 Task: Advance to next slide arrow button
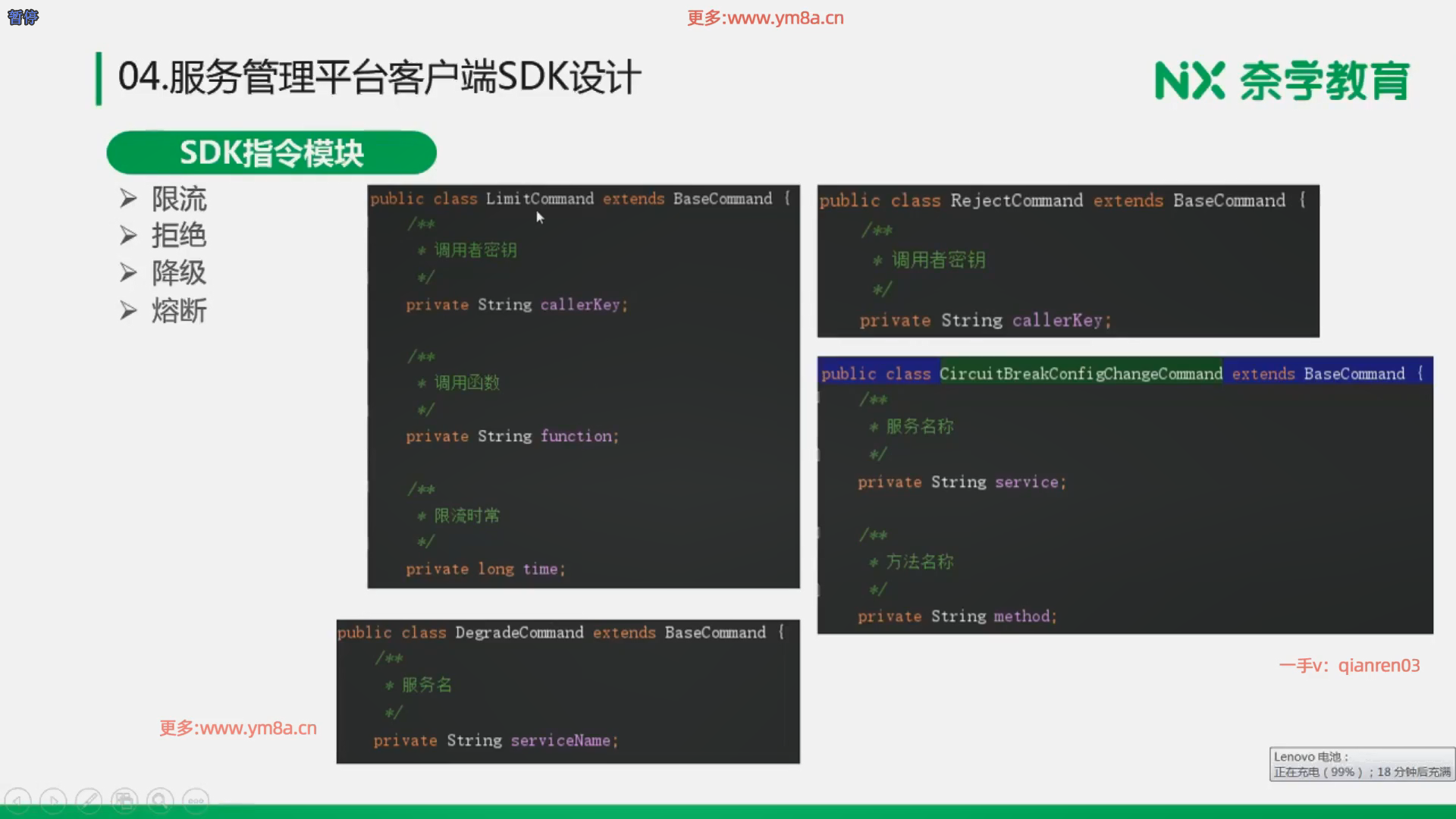point(53,801)
